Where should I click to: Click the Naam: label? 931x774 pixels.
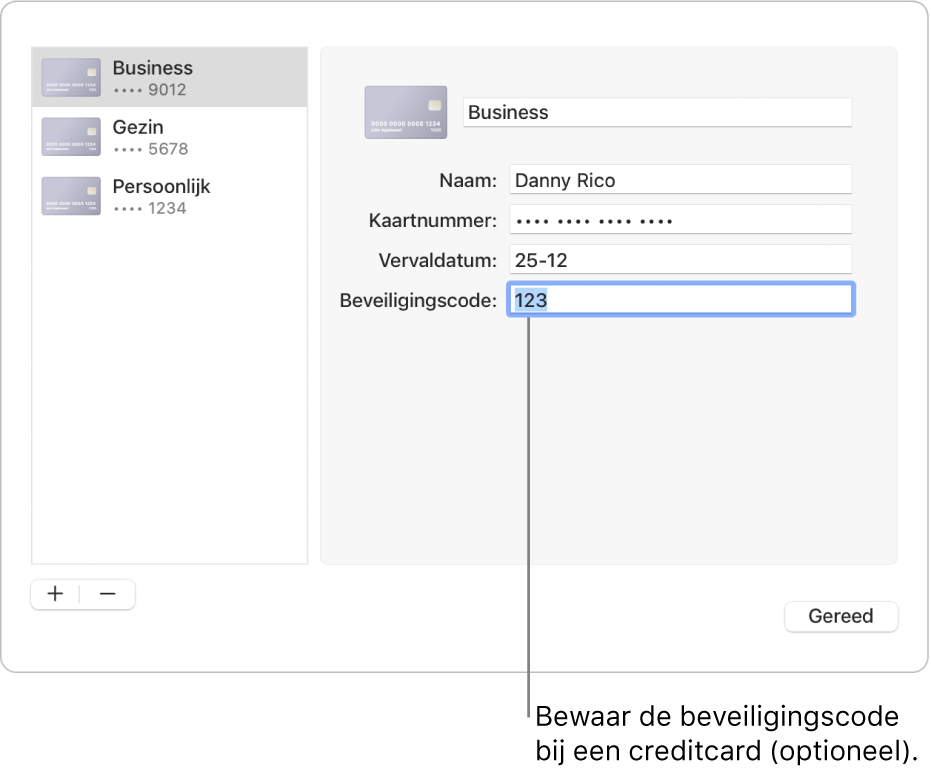tap(468, 180)
